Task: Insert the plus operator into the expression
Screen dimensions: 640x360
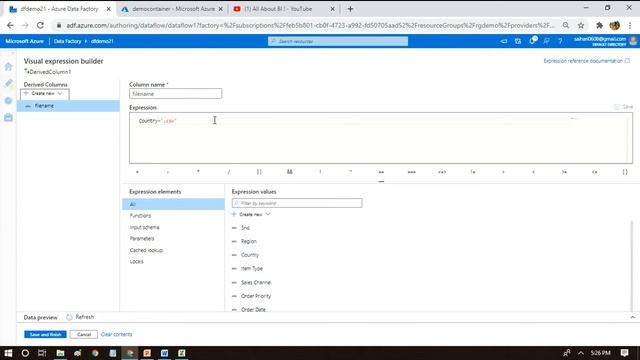Action: (137, 172)
